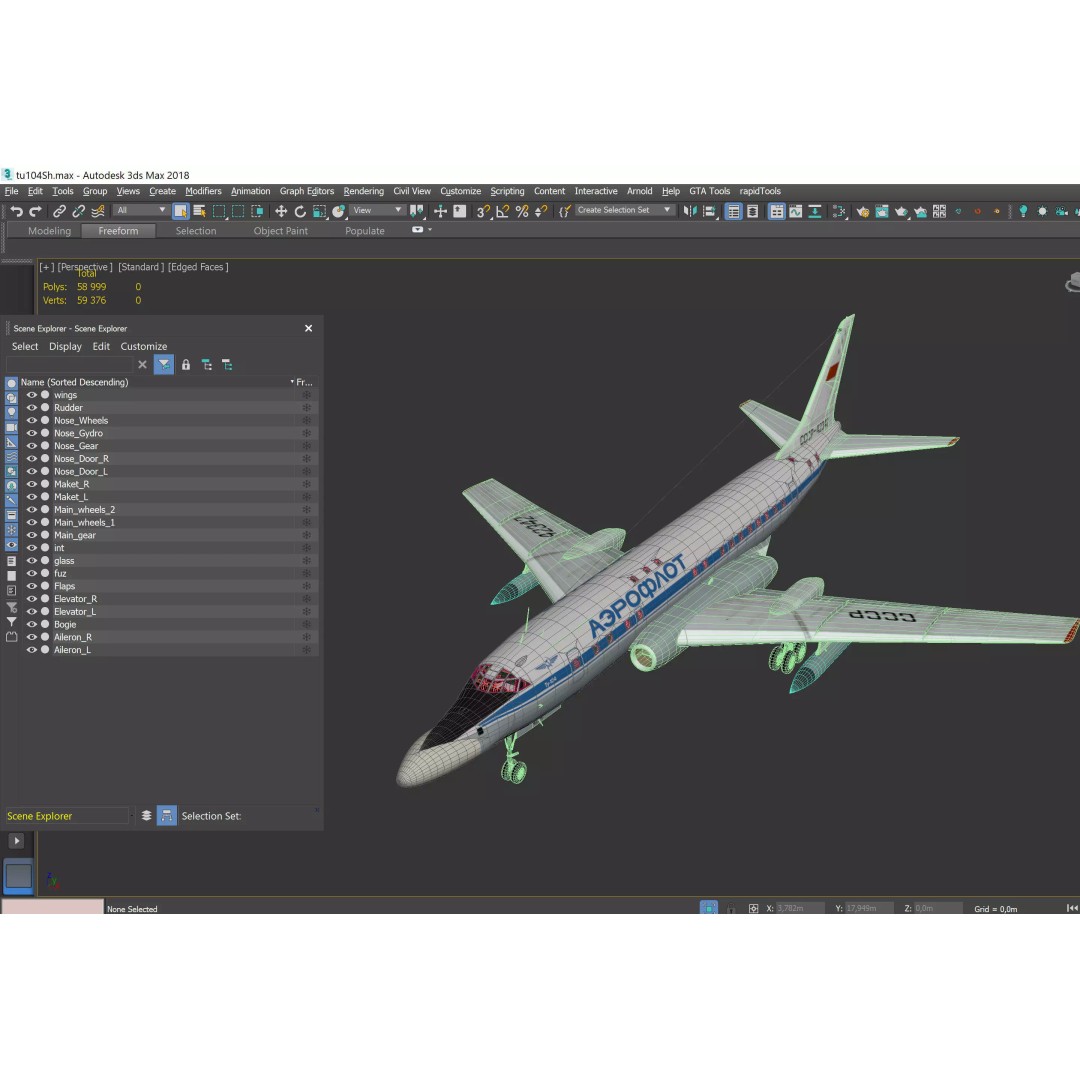Activate the Select and Place tool
1080x1080 pixels.
point(338,211)
